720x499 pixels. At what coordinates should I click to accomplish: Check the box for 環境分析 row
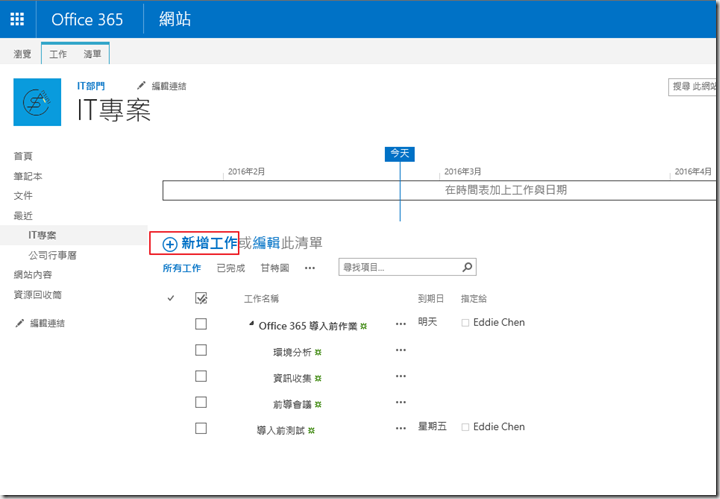point(201,351)
